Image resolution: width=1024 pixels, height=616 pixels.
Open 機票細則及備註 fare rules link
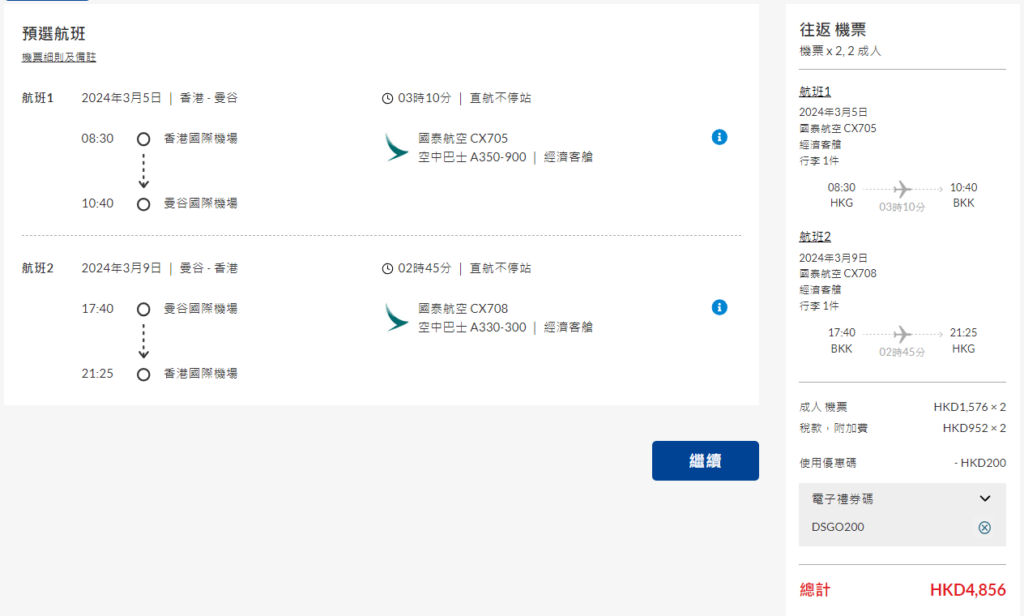coord(59,58)
